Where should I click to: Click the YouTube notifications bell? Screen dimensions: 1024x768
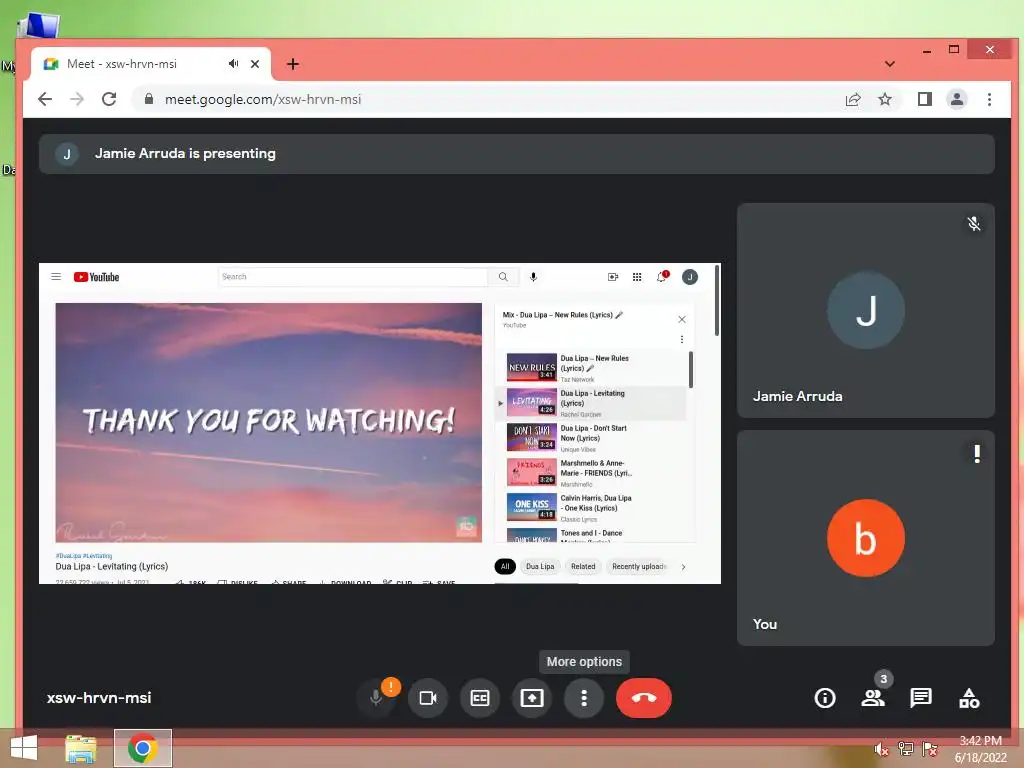click(x=662, y=276)
